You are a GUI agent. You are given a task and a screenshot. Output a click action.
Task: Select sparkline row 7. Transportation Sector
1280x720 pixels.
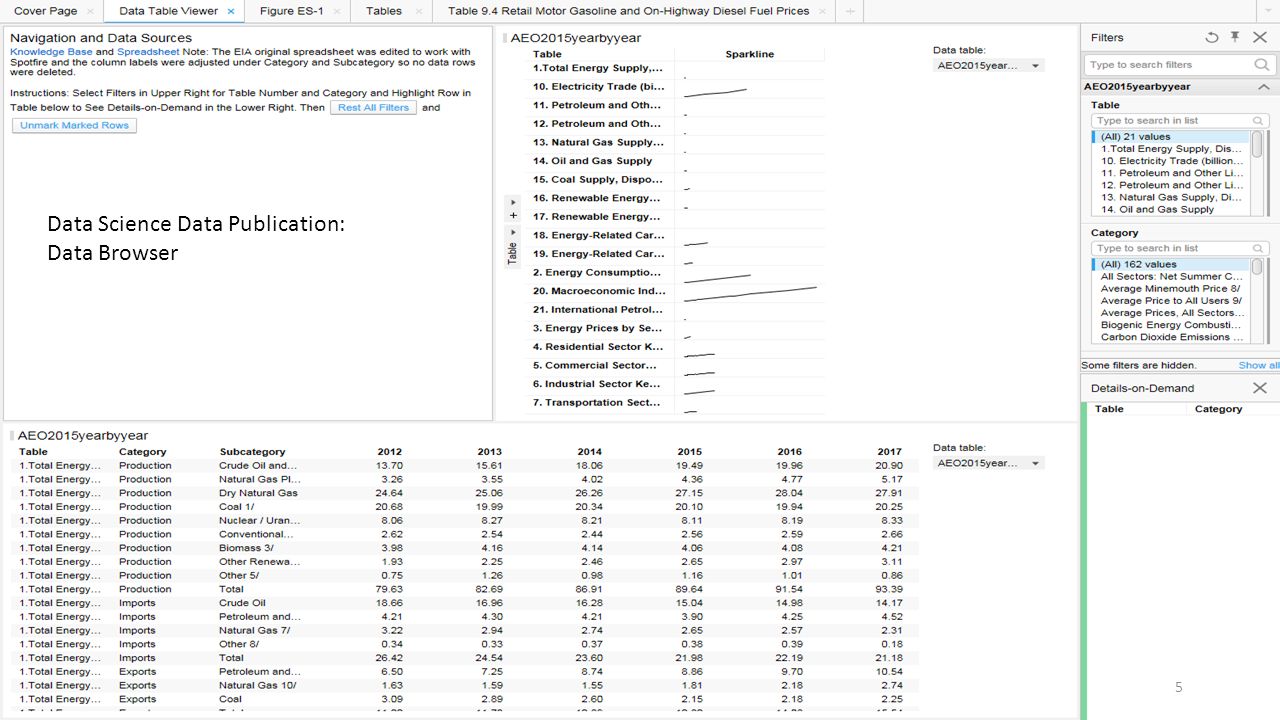click(676, 402)
